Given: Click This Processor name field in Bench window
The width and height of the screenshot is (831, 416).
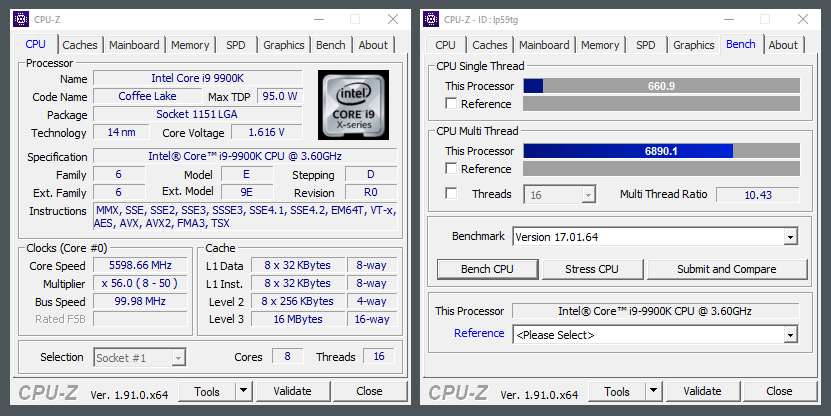Looking at the screenshot, I should (x=656, y=311).
